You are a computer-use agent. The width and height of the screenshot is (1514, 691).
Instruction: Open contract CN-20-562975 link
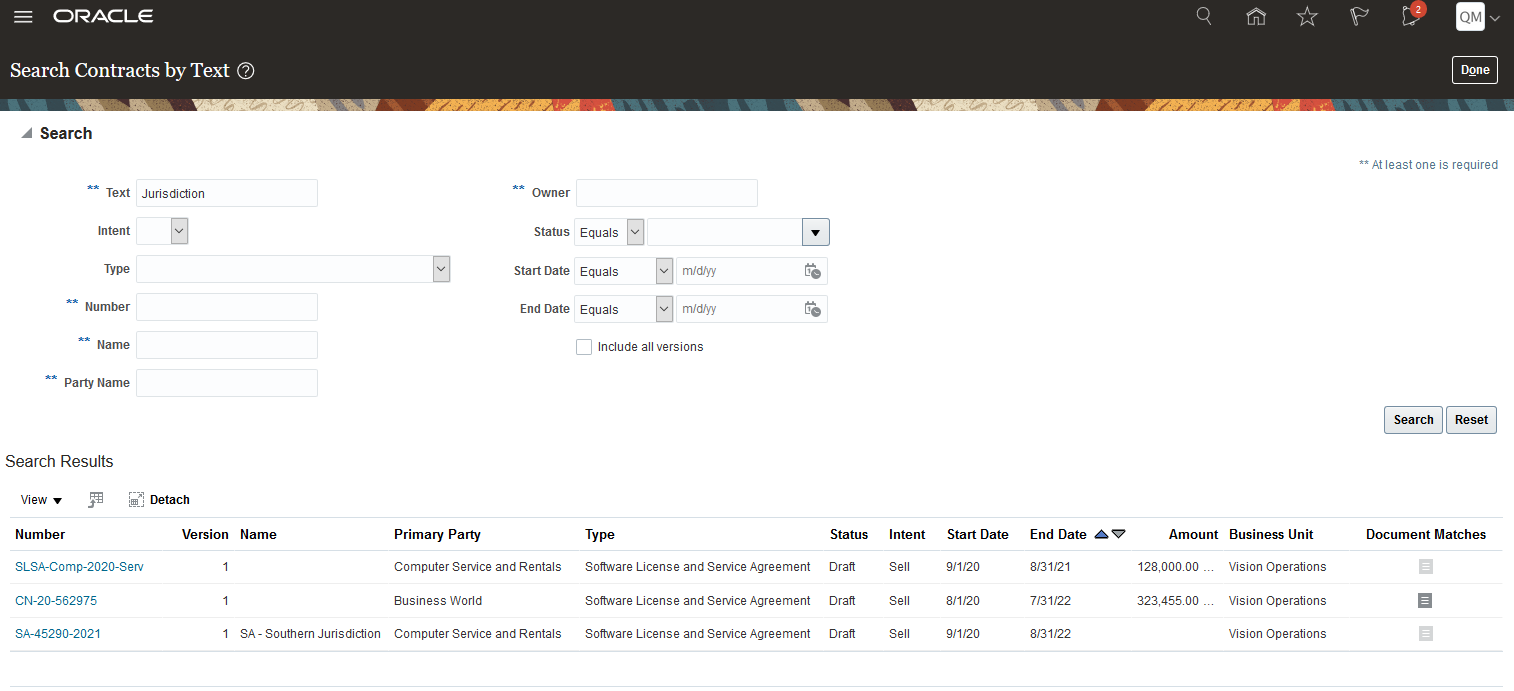click(x=56, y=601)
